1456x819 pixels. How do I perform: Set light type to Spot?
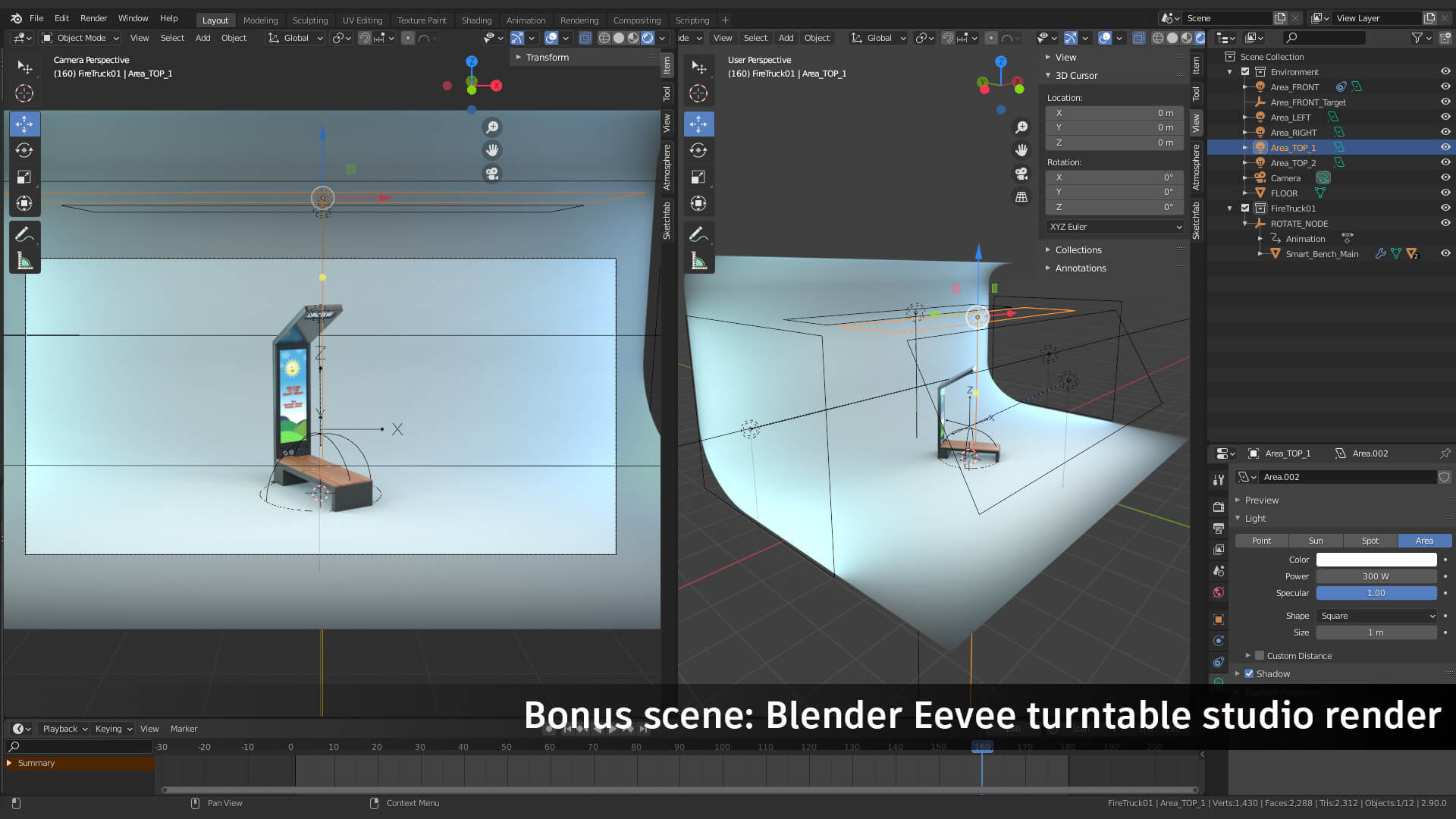click(x=1370, y=541)
